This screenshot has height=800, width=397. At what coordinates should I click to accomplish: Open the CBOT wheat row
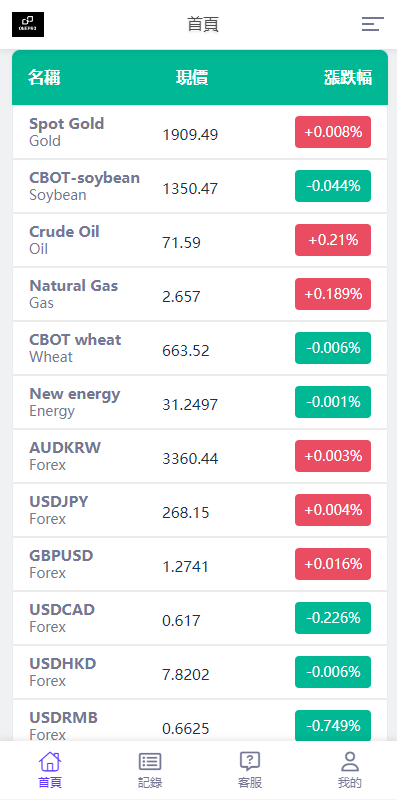click(200, 348)
